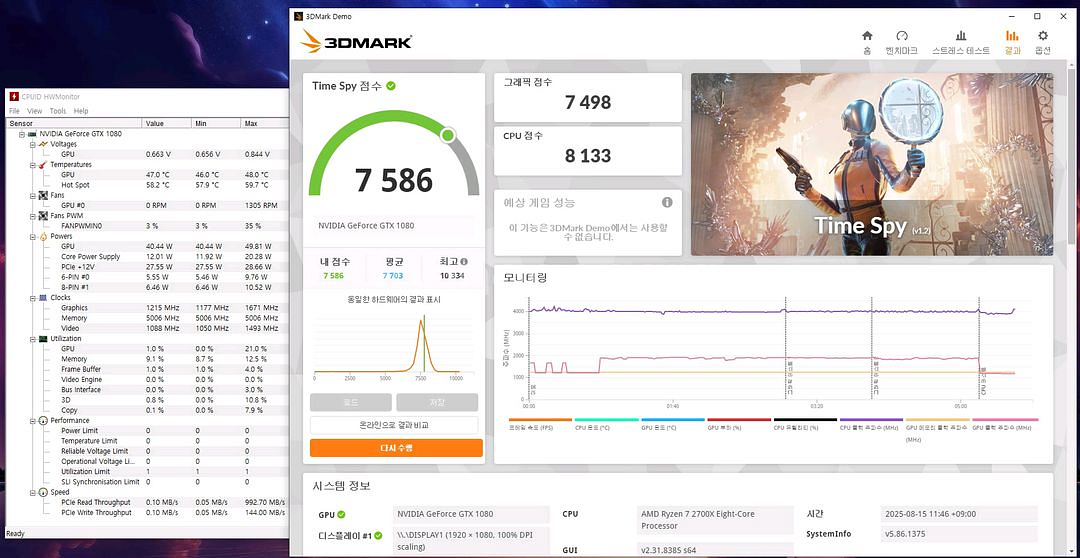Open the Options (옵션) gear icon
1080x558 pixels.
1043,36
